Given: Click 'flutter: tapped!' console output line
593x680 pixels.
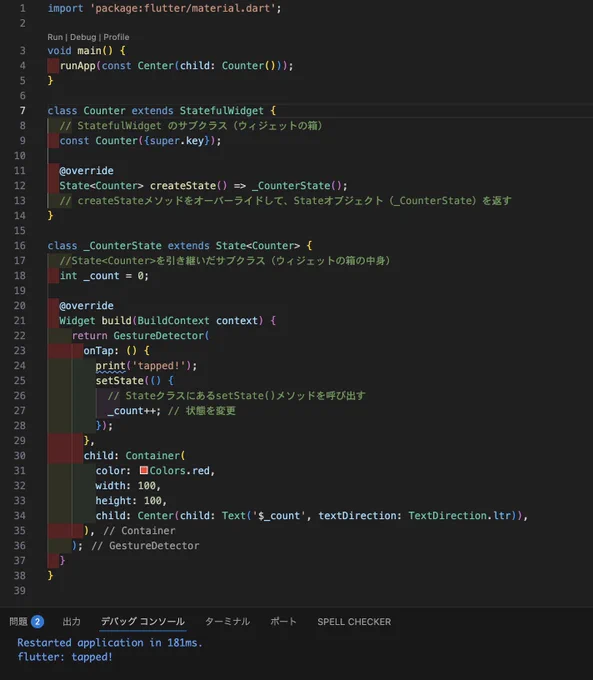Looking at the screenshot, I should 65,657.
